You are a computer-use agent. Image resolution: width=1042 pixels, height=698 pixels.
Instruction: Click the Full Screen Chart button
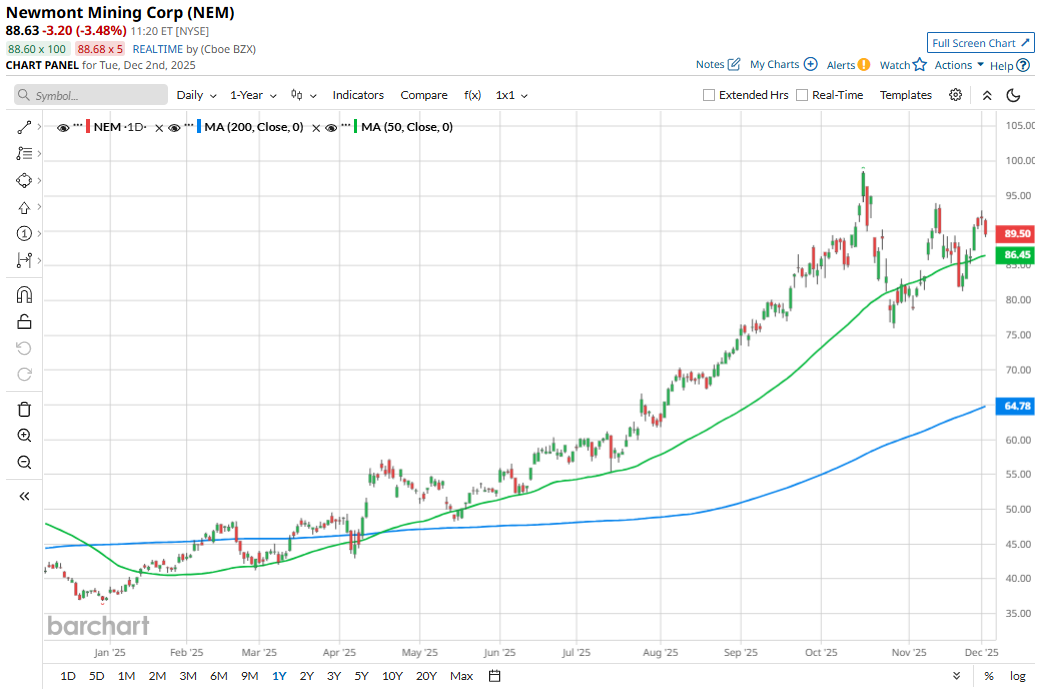980,43
